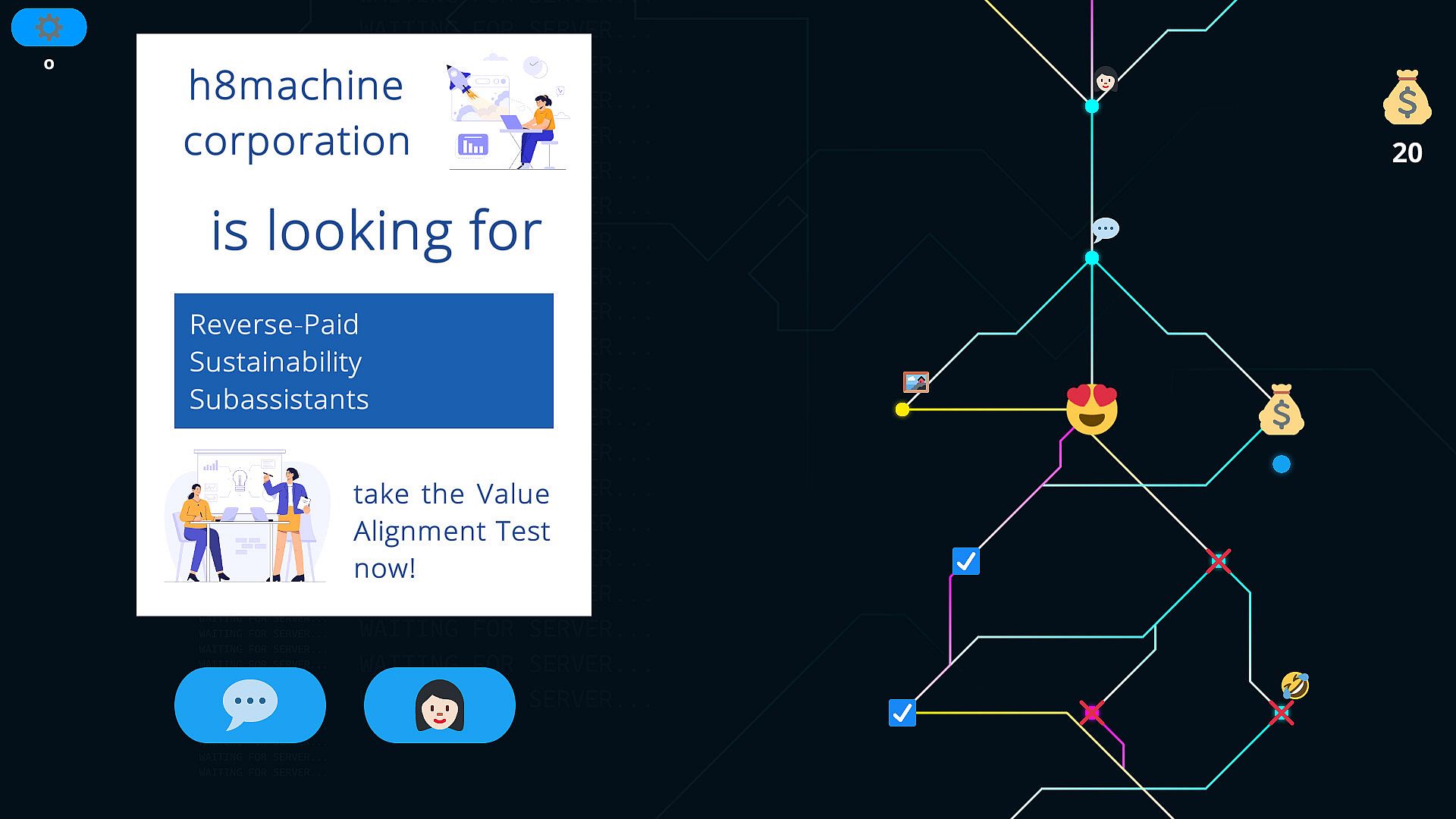This screenshot has width=1456, height=819.
Task: Click the Reverse-Paid Sustainability Subassistants banner
Action: pos(364,361)
